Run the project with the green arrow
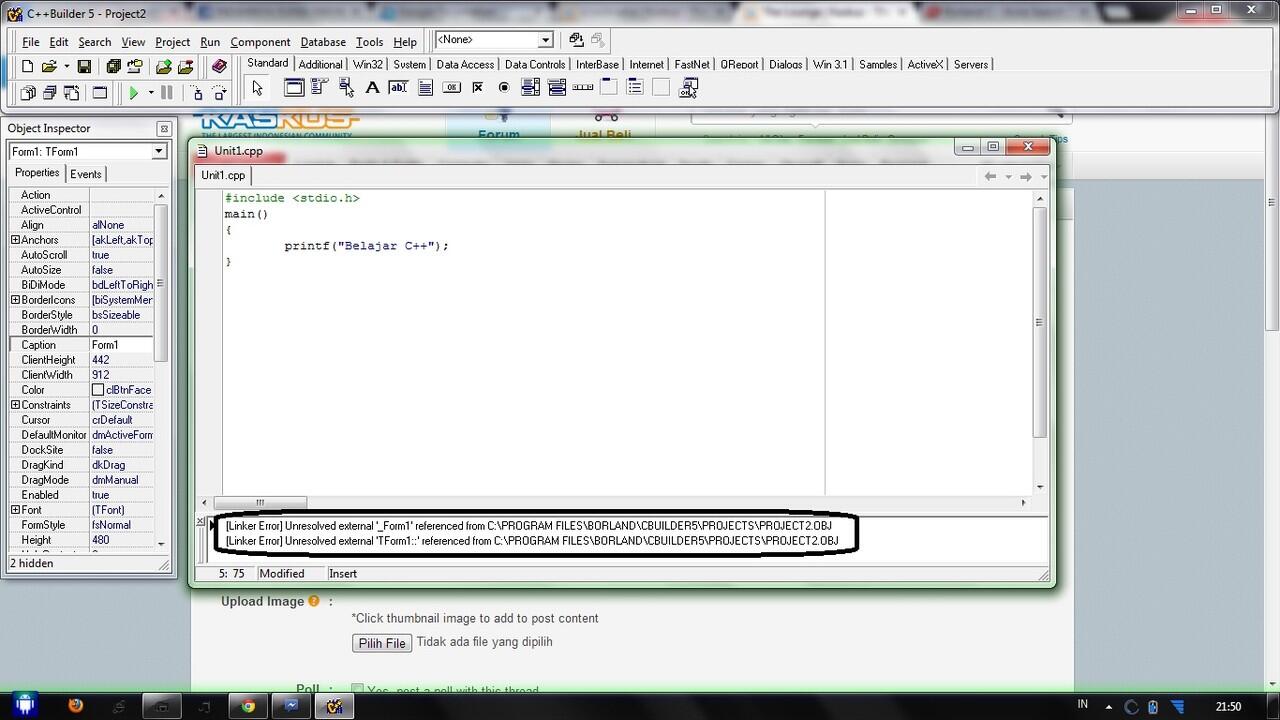 tap(133, 93)
